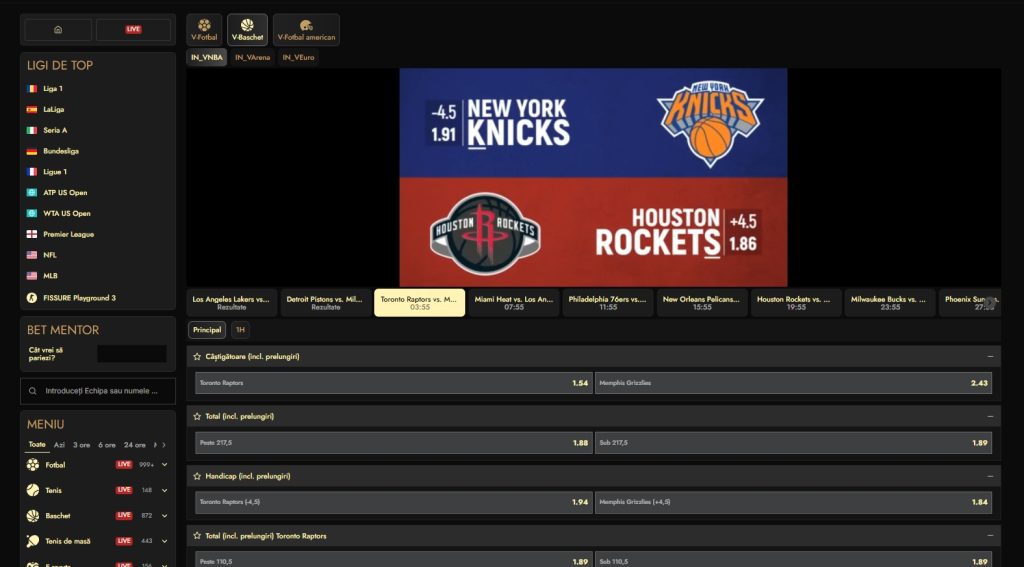Expand the Baschet category chevron
Screen dimensions: 1024x567
tap(165, 516)
